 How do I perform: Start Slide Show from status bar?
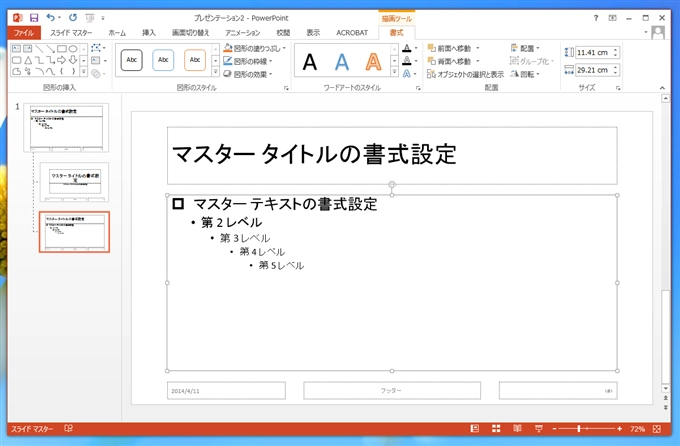(539, 429)
